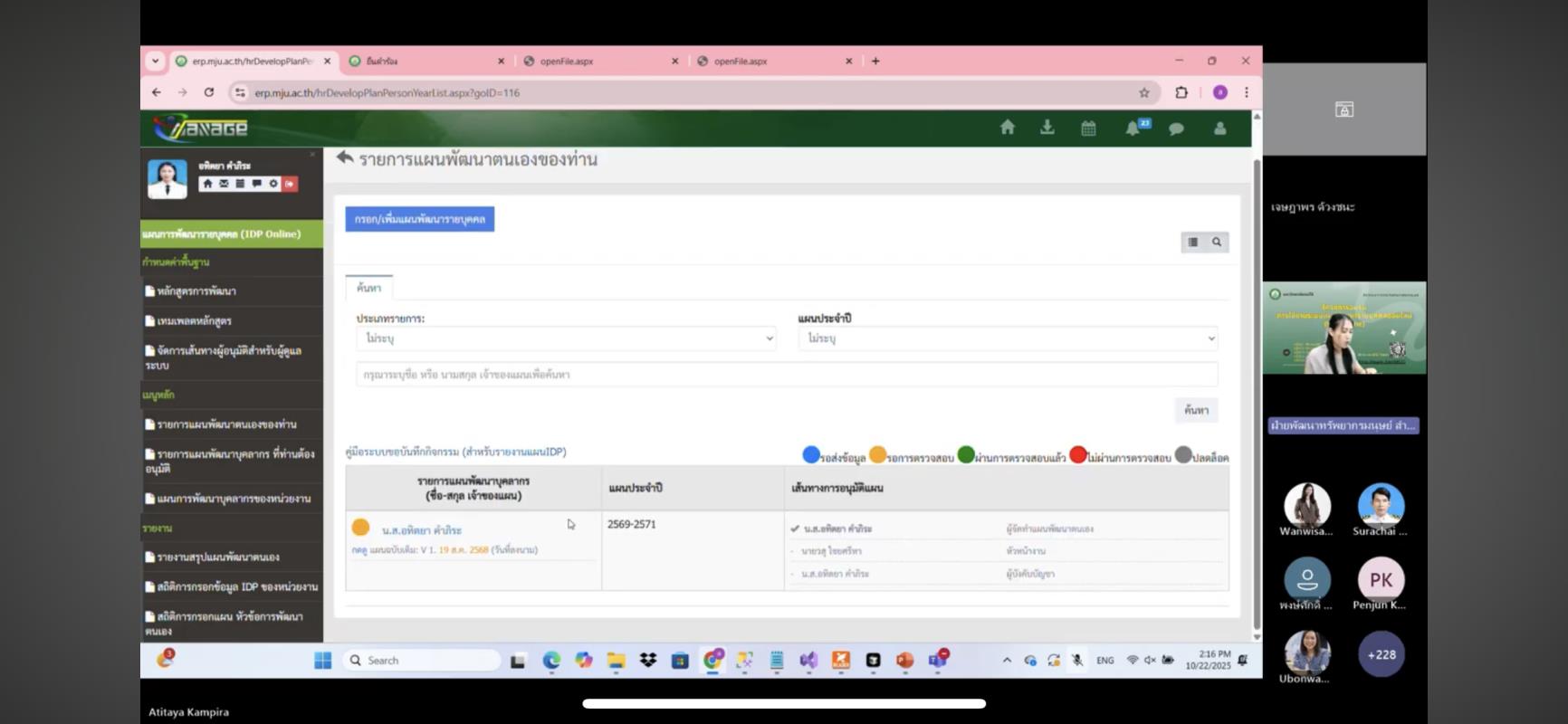Click the list view icon beside magnifier
1568x724 pixels.
[1193, 242]
